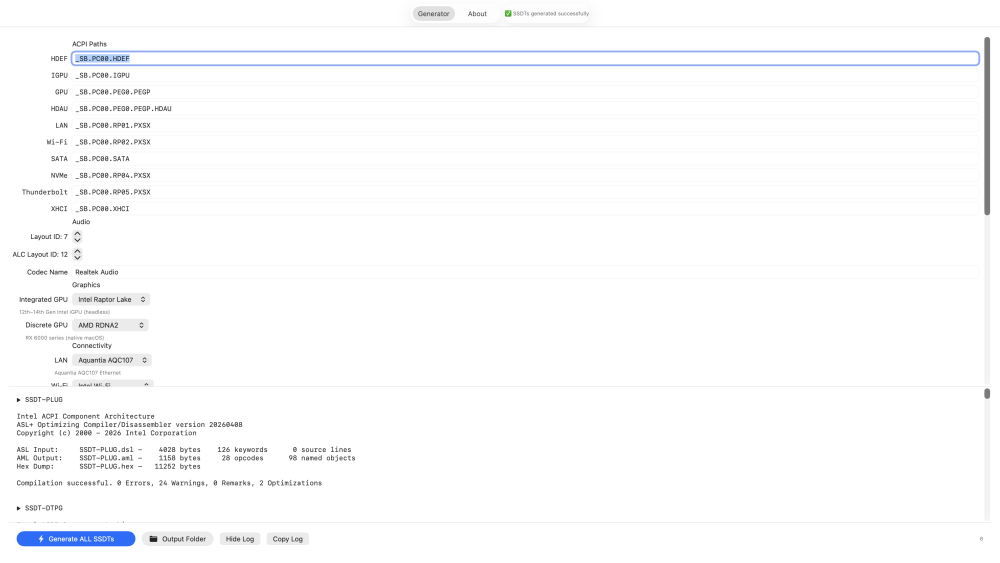Click the 'Audio' section heading
This screenshot has height=563, width=1000.
(x=81, y=222)
